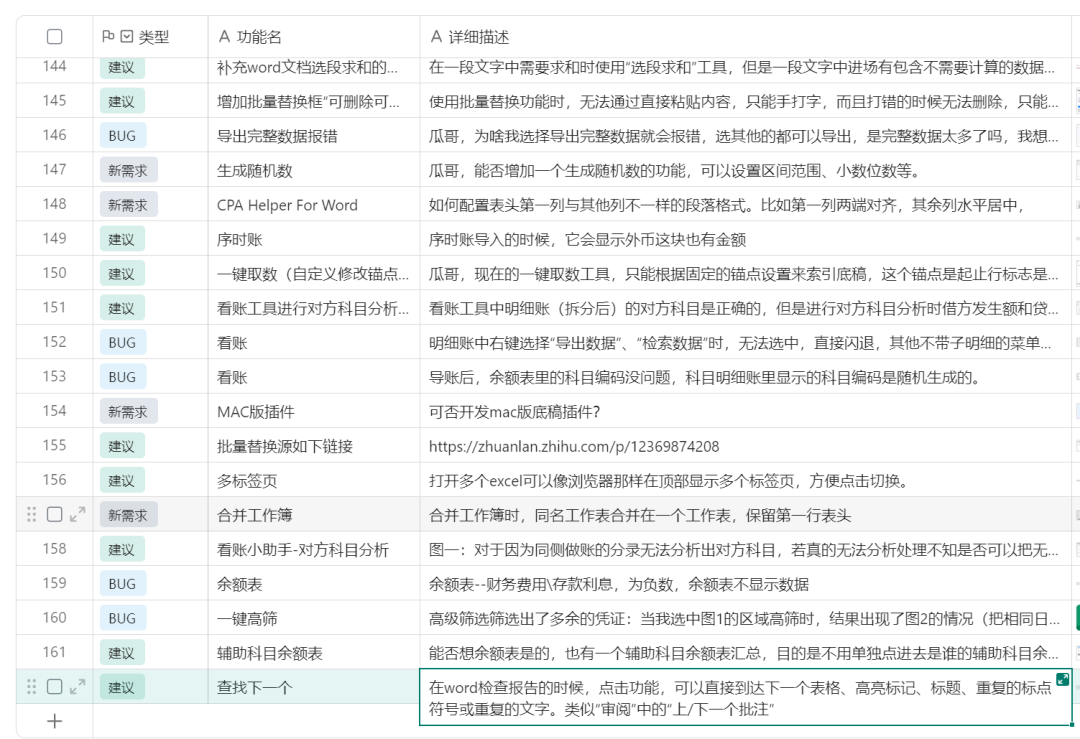Expand record 162 with the expand arrows
Image resolution: width=1080 pixels, height=739 pixels.
click(x=76, y=687)
